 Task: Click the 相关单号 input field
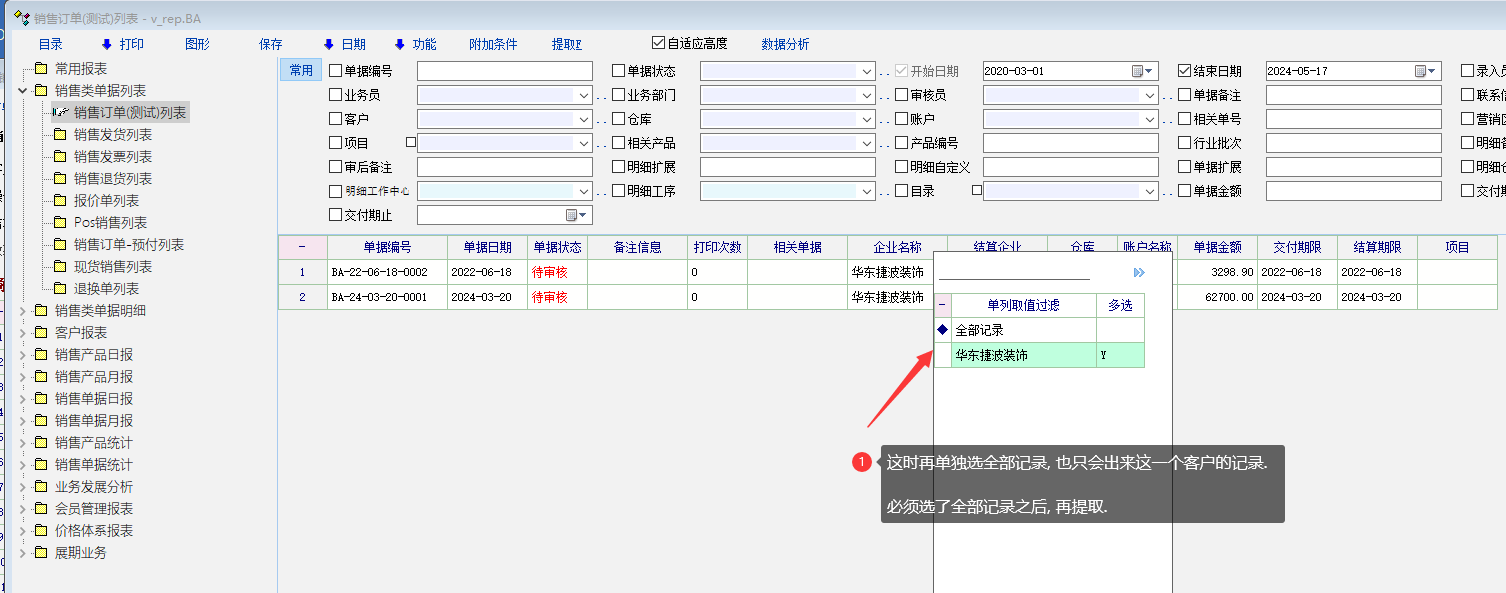pyautogui.click(x=1353, y=119)
